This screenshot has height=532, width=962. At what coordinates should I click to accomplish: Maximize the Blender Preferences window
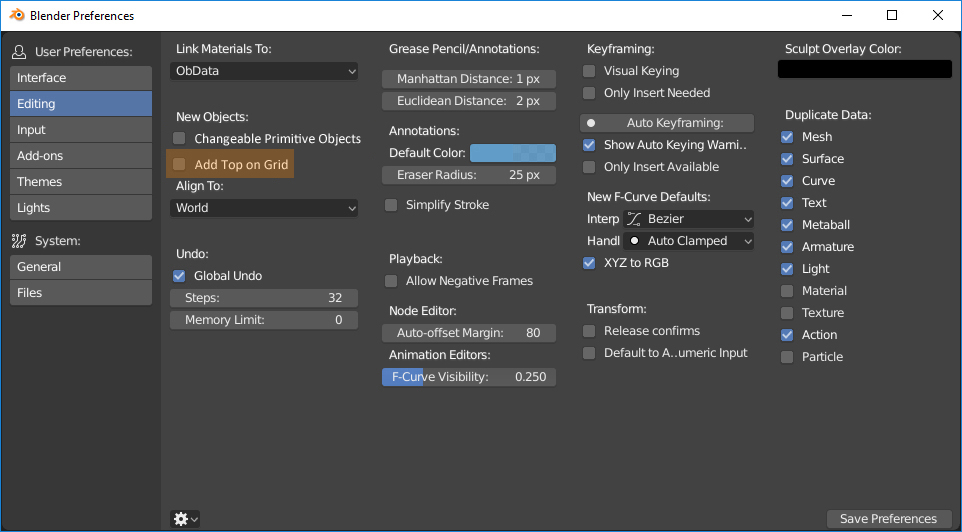[x=892, y=15]
